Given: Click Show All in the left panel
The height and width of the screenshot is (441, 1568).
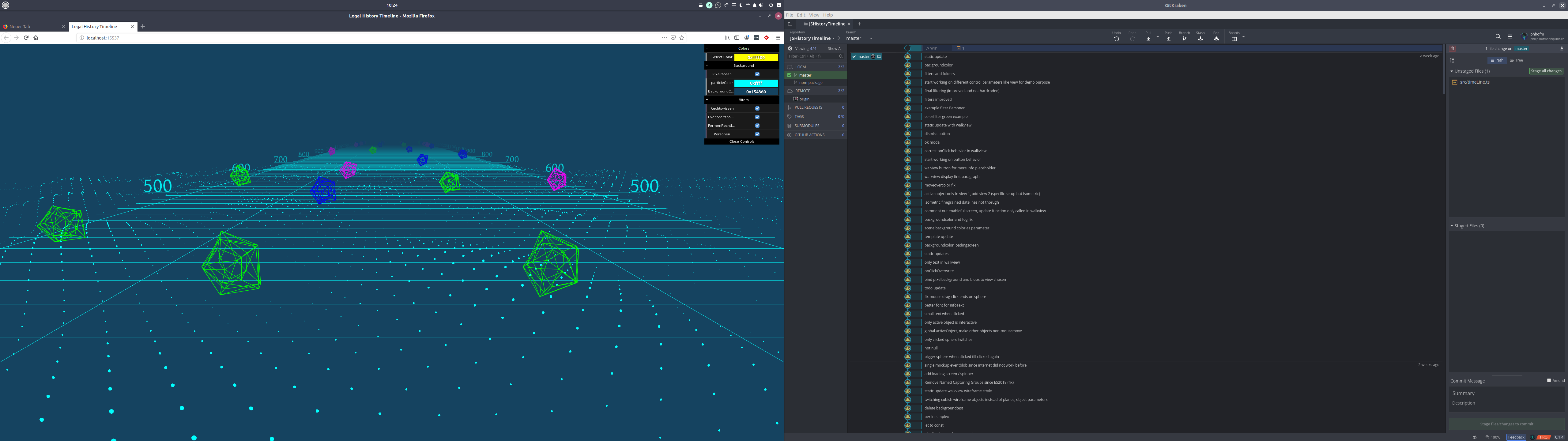Looking at the screenshot, I should coord(835,49).
